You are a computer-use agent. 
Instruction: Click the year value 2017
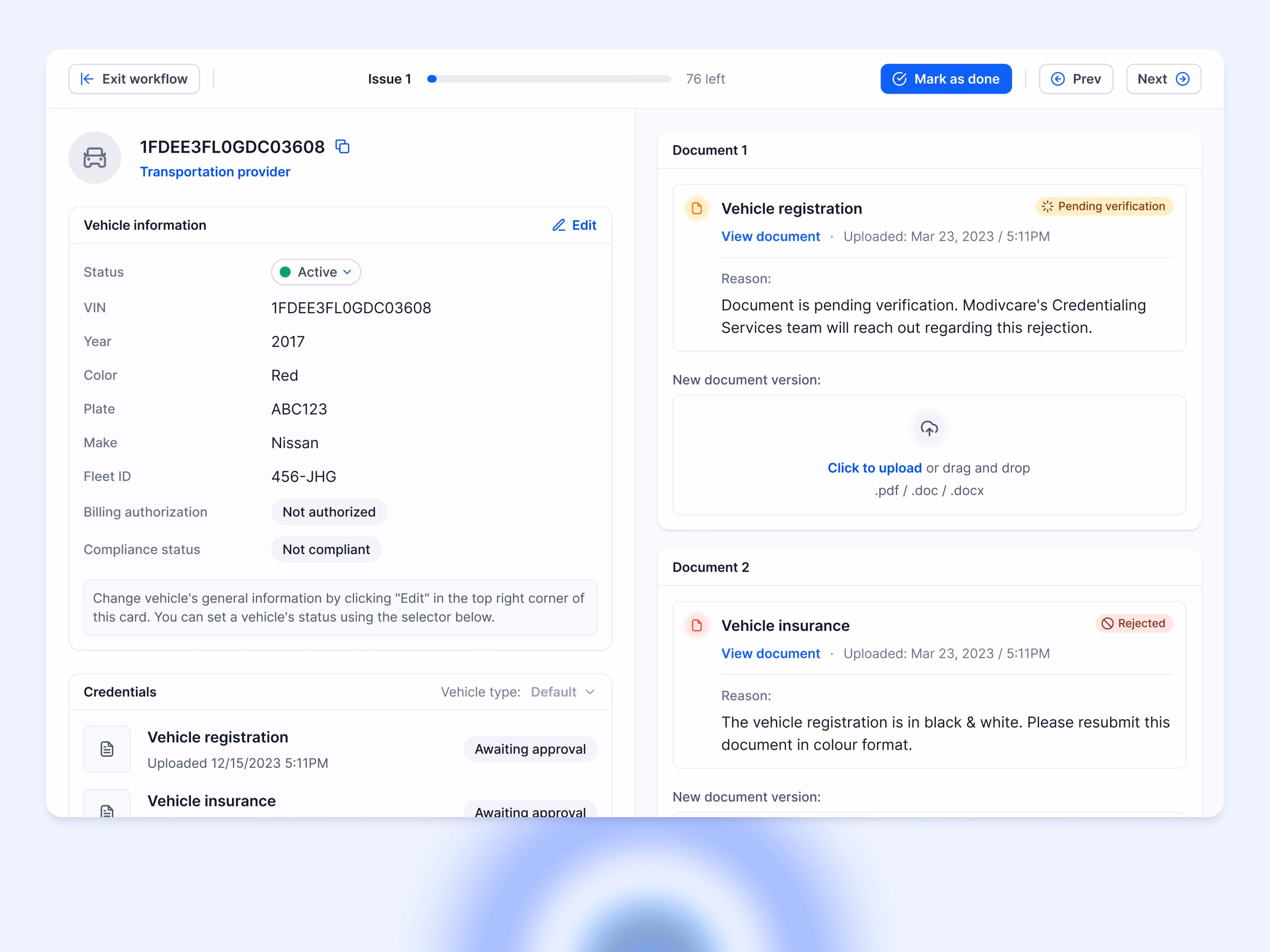288,342
